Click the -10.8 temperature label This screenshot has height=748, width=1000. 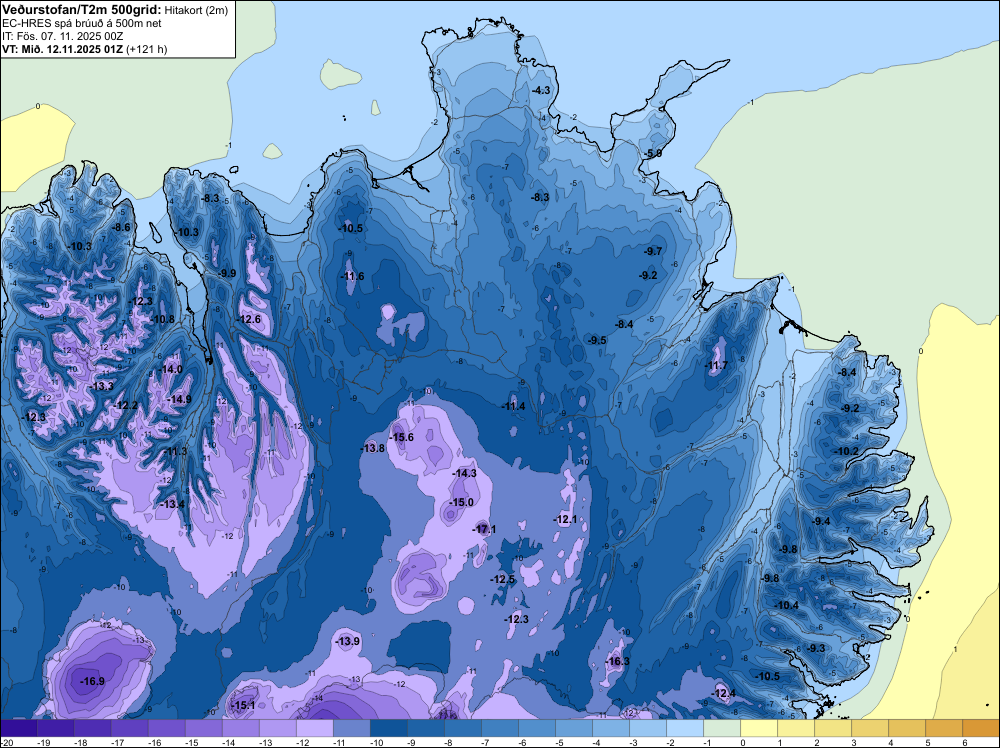tap(163, 319)
